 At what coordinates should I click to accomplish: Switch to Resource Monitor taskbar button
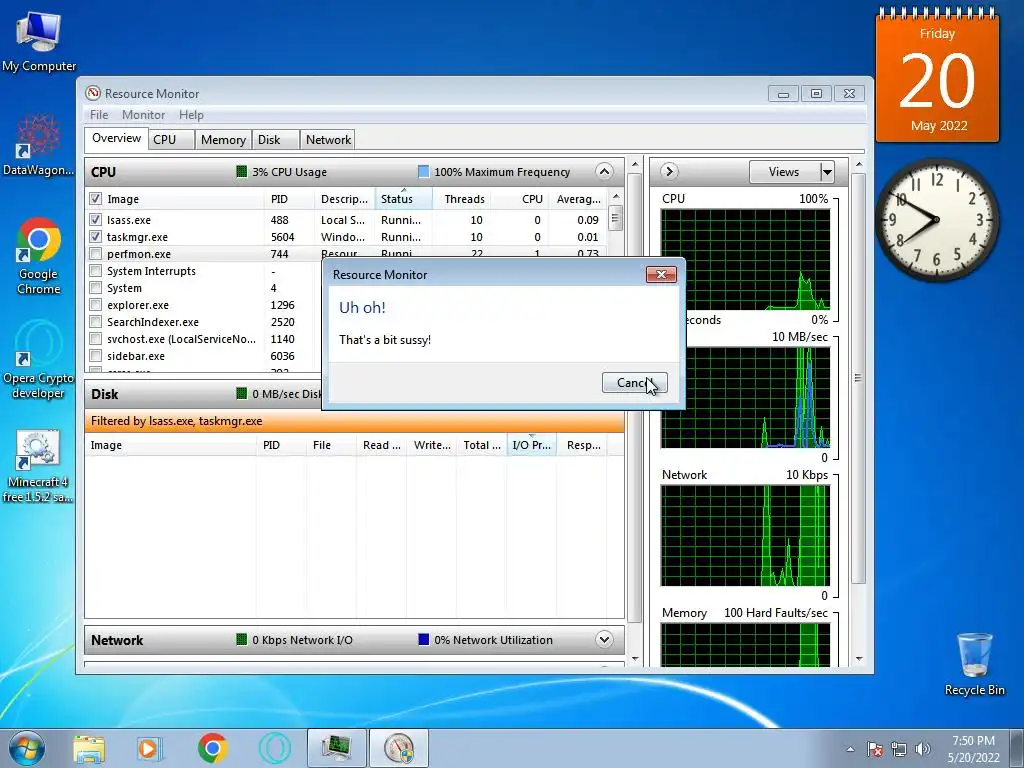click(399, 748)
